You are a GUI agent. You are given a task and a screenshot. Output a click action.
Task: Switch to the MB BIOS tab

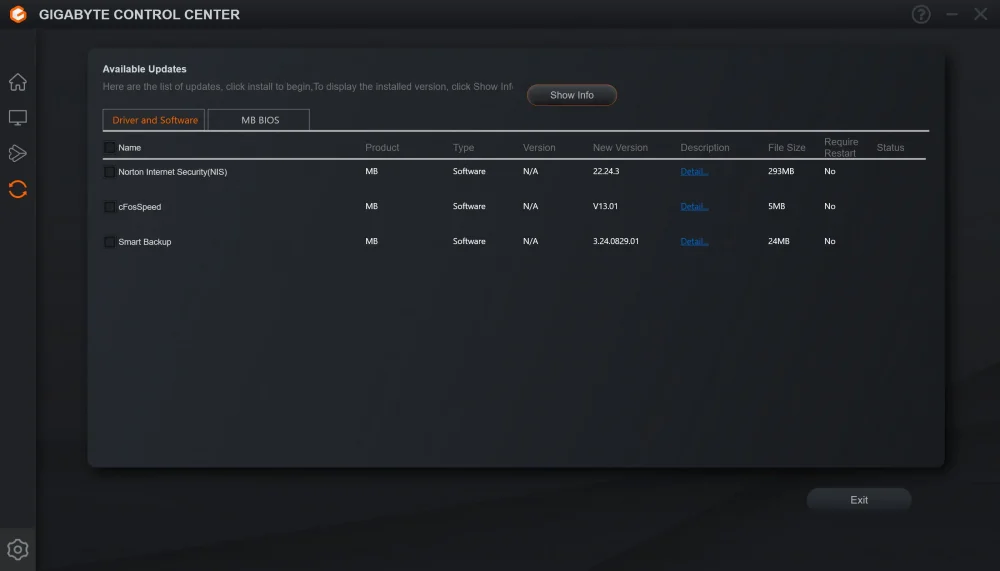coord(259,120)
